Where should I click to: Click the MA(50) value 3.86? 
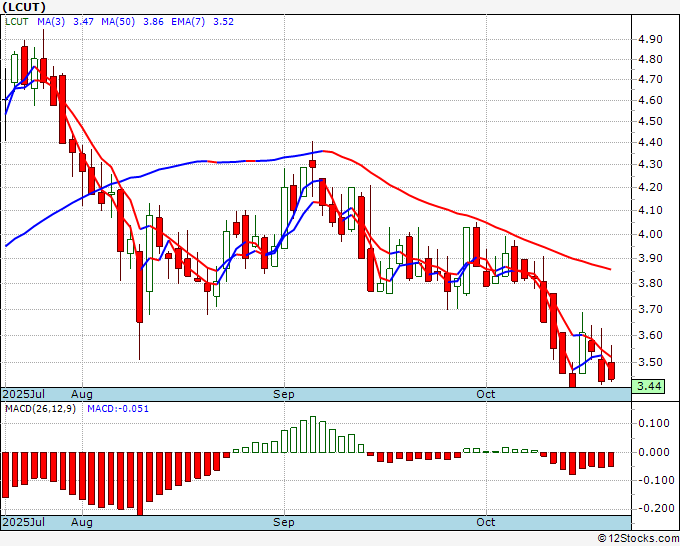[x=153, y=22]
